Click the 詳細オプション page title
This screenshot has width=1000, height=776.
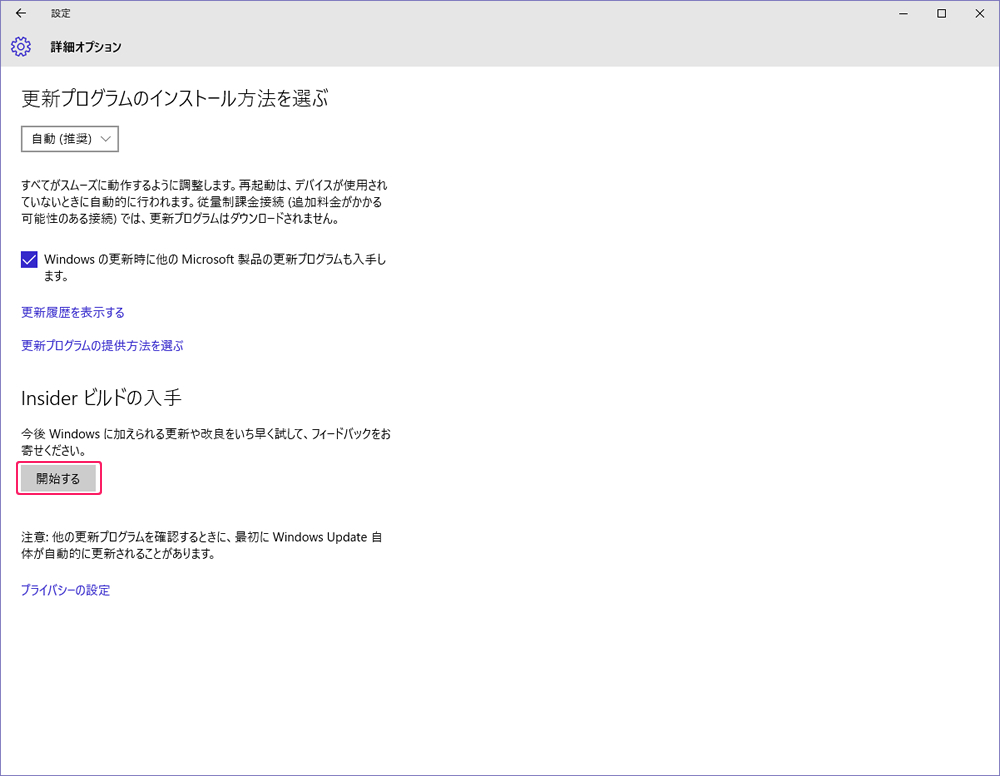point(86,47)
